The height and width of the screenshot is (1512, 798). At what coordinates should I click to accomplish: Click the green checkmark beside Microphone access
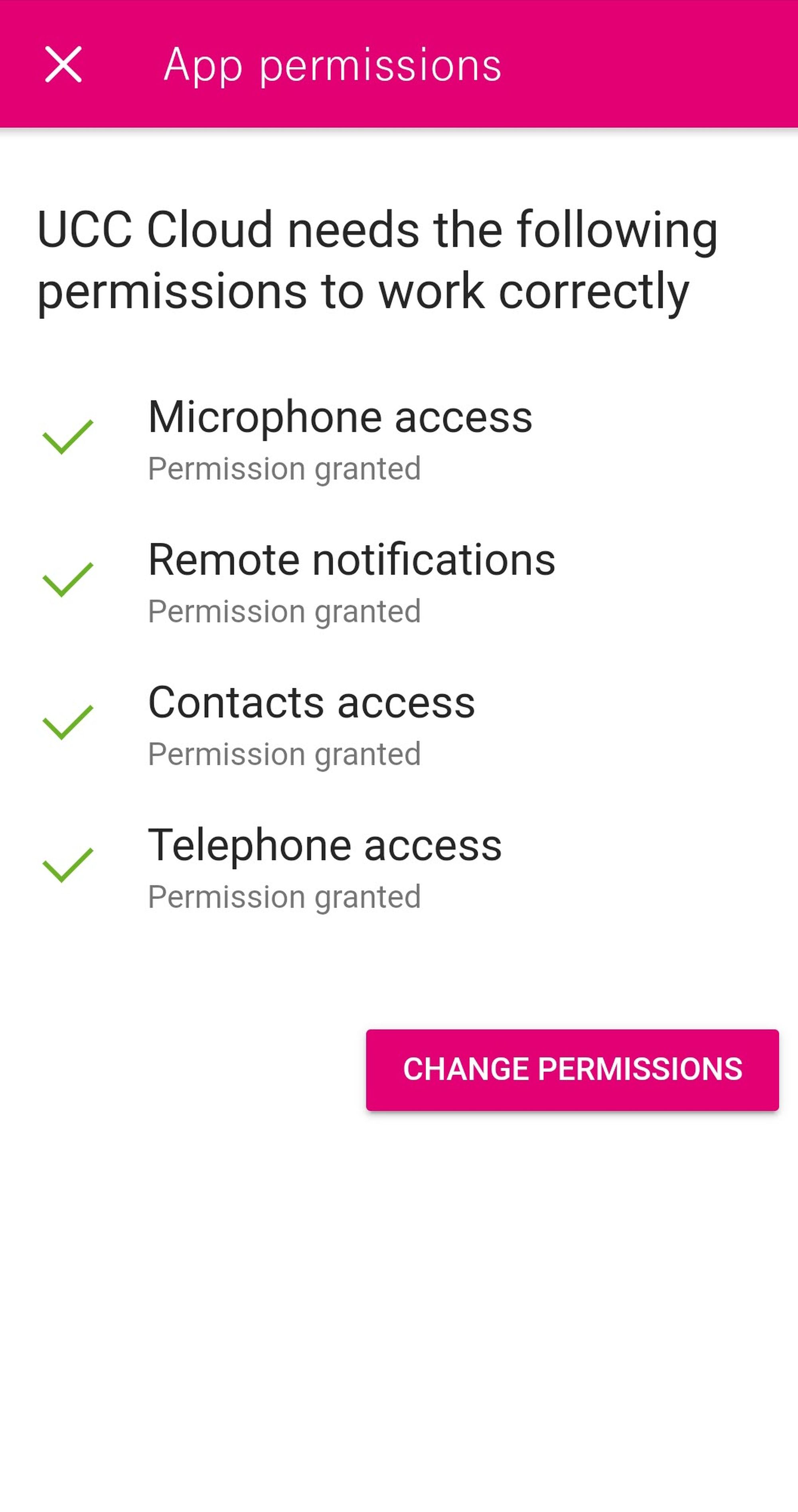point(67,437)
